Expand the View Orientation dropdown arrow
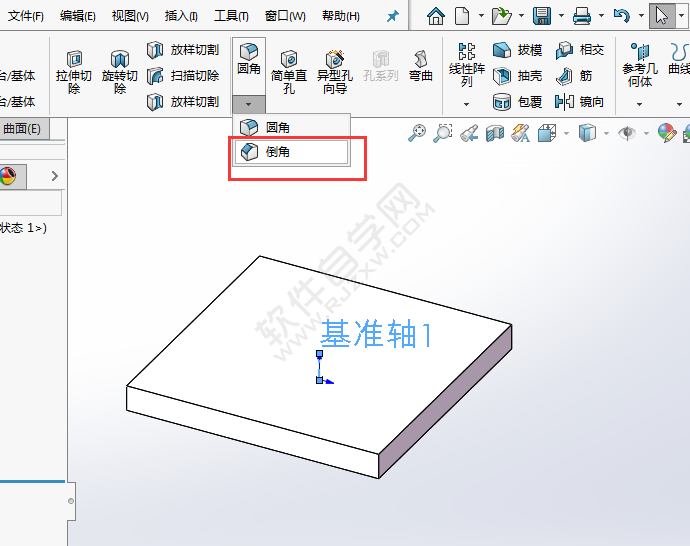 tap(566, 133)
